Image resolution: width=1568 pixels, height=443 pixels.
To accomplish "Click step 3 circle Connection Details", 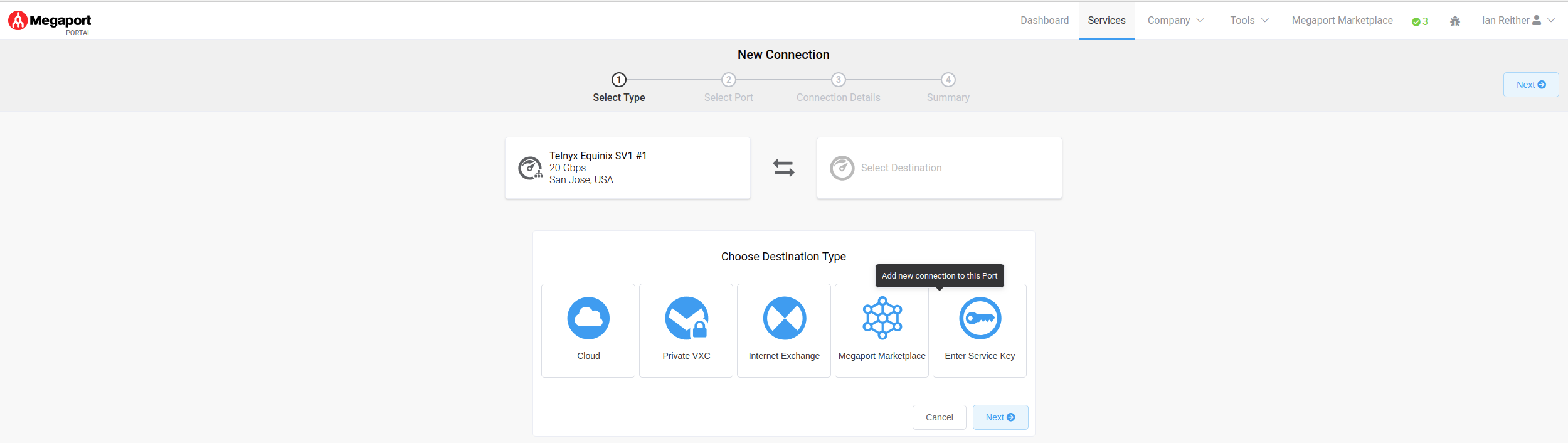I will click(x=839, y=80).
